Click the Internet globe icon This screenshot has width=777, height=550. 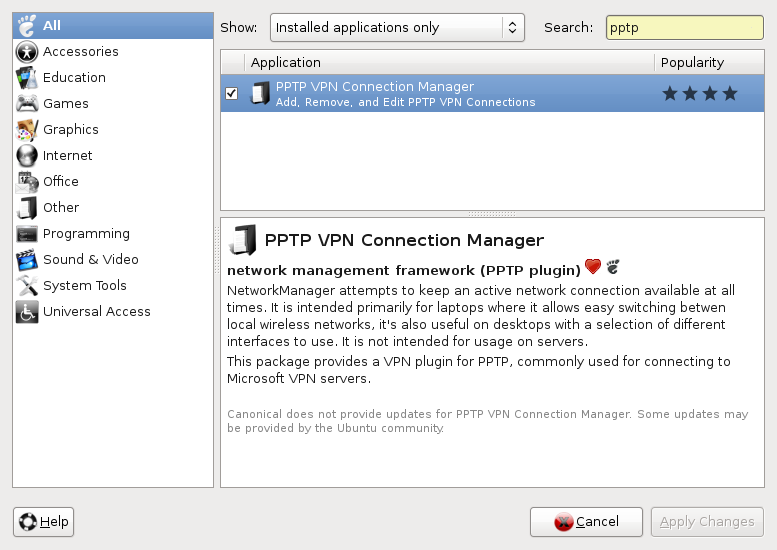pyautogui.click(x=27, y=156)
